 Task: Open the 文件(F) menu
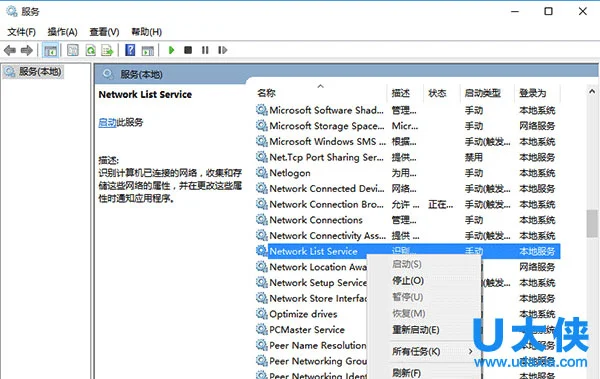22,32
